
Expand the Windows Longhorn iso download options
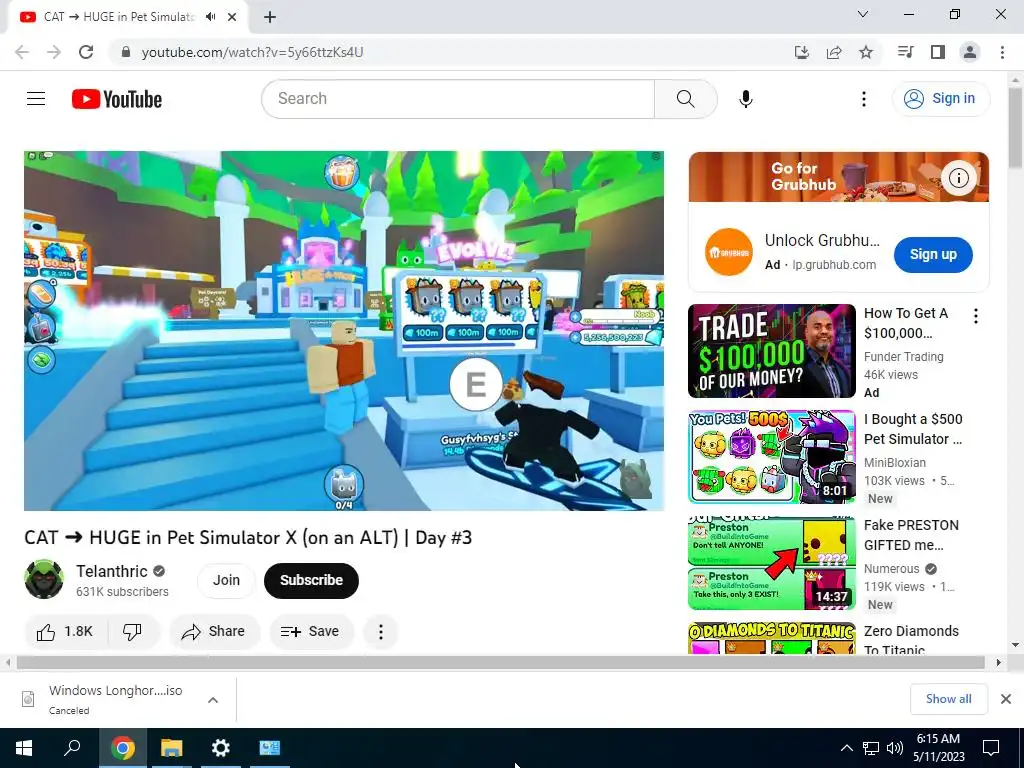pos(213,700)
